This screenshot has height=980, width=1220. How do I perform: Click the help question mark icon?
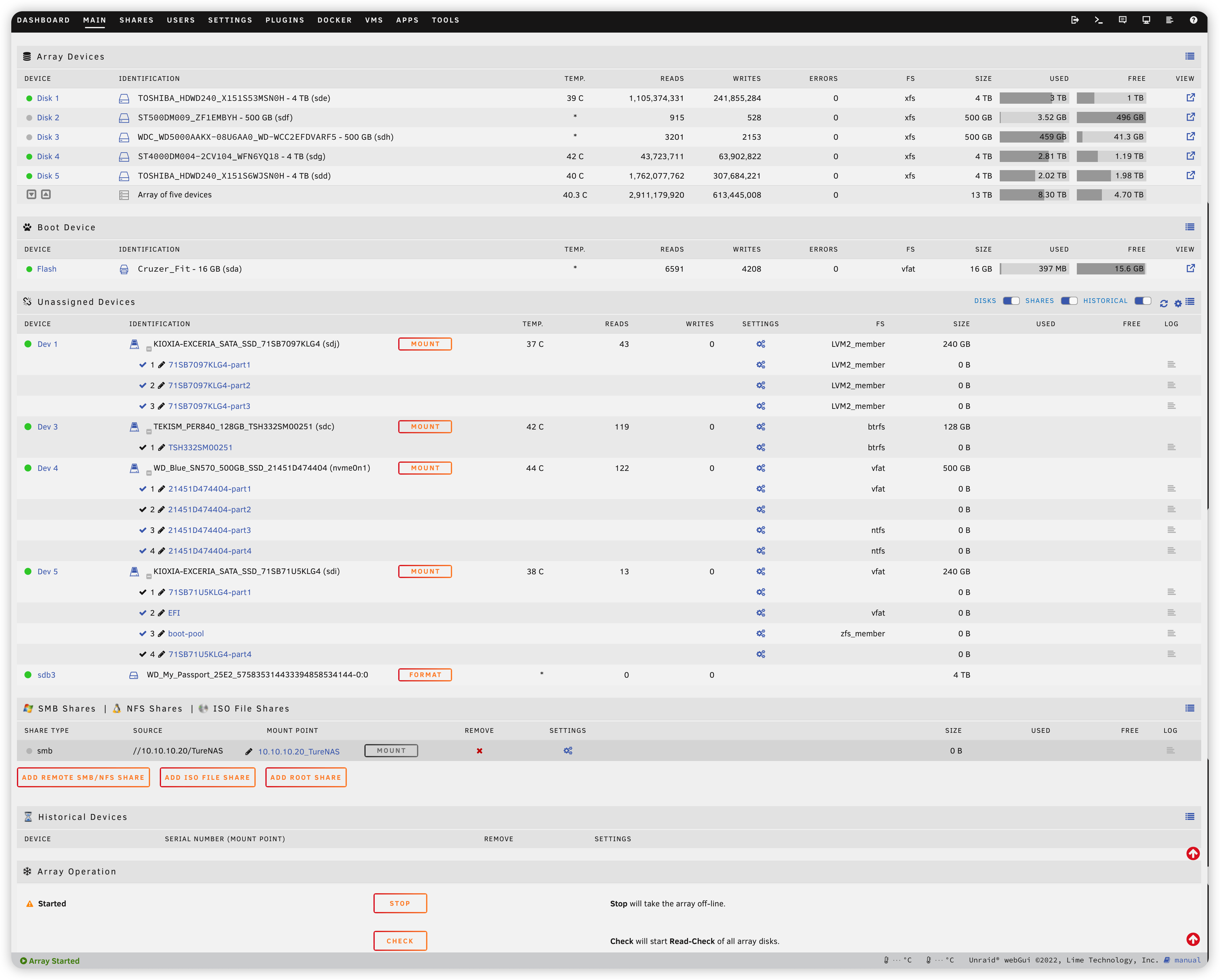click(x=1193, y=20)
